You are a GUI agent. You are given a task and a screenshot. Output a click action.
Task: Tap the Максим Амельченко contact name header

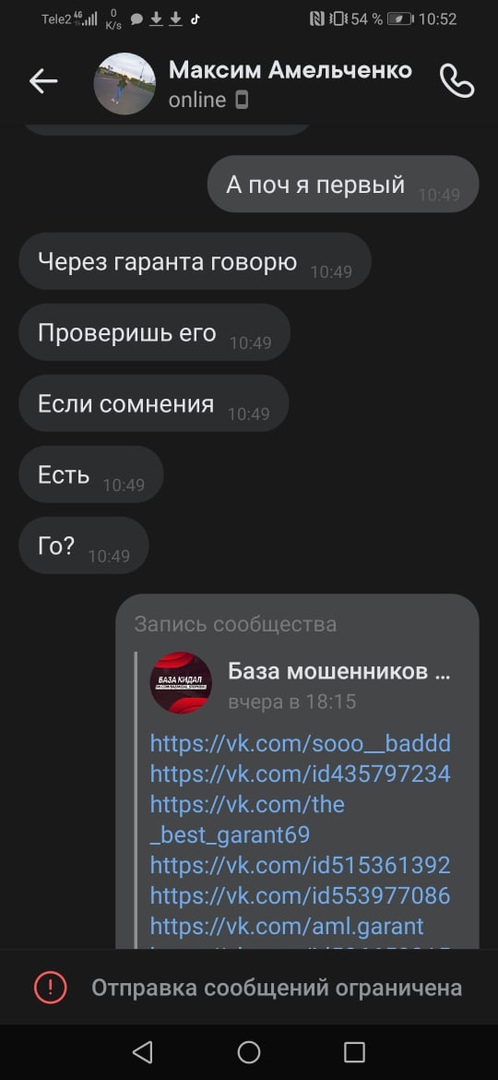coord(290,70)
